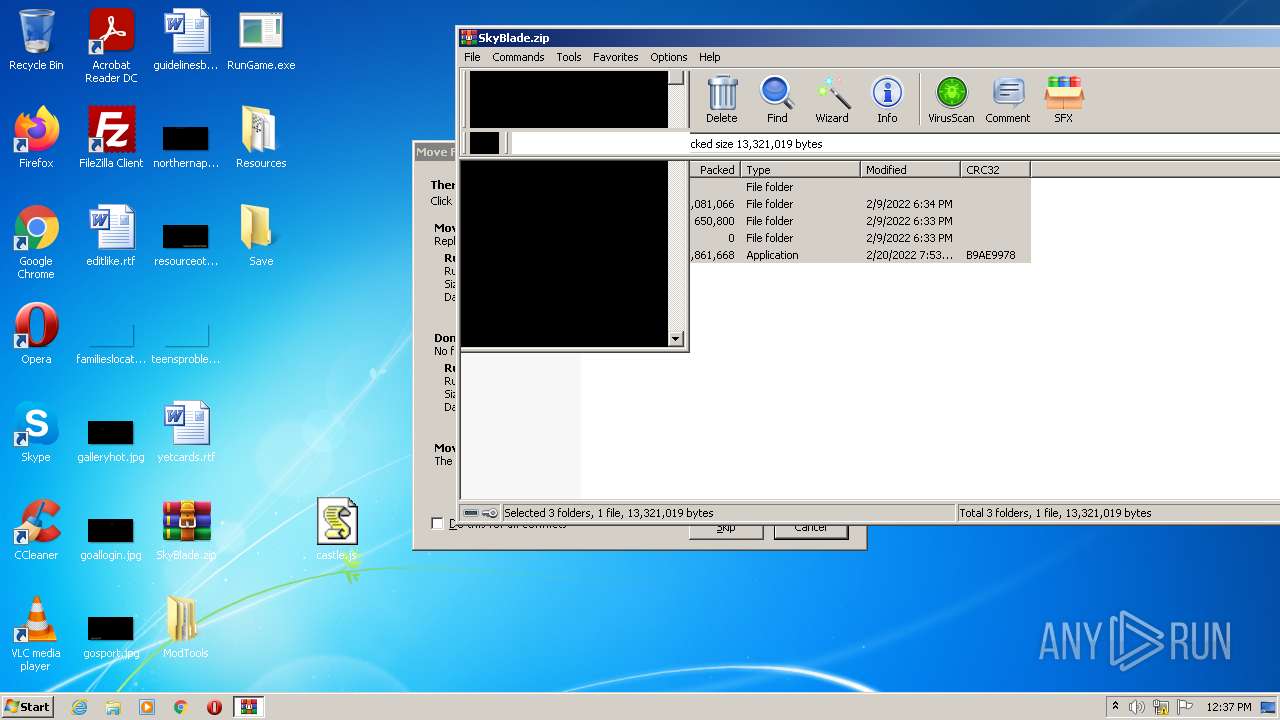This screenshot has height=720, width=1280.
Task: Click the Skip button in the Move File dialog
Action: point(726,530)
